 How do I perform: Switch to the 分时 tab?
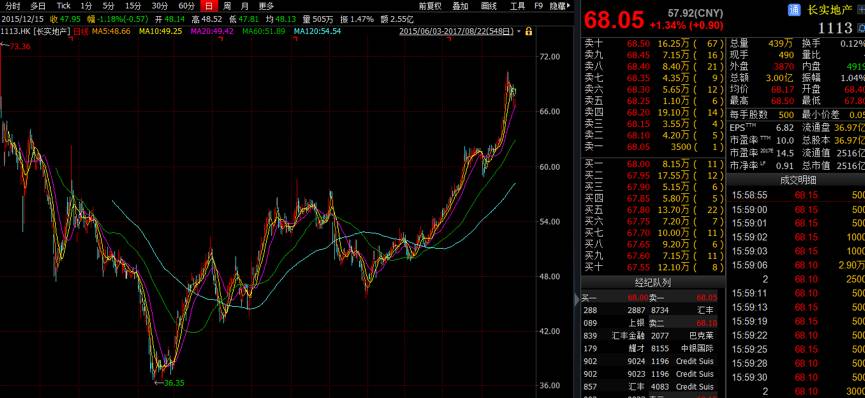13,6
